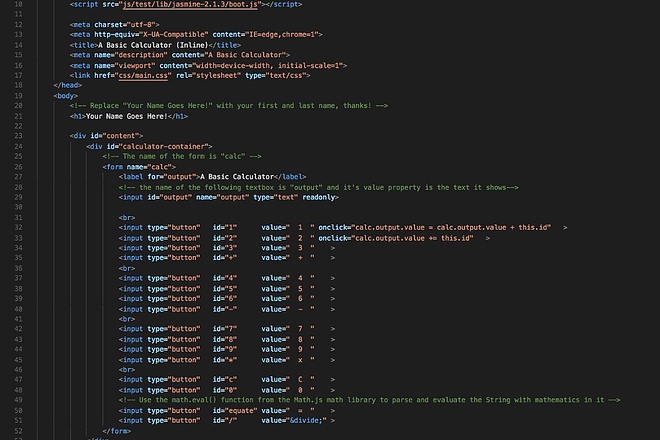Click line number 31 with <br> tag
This screenshot has width=660, height=440.
click(18, 218)
